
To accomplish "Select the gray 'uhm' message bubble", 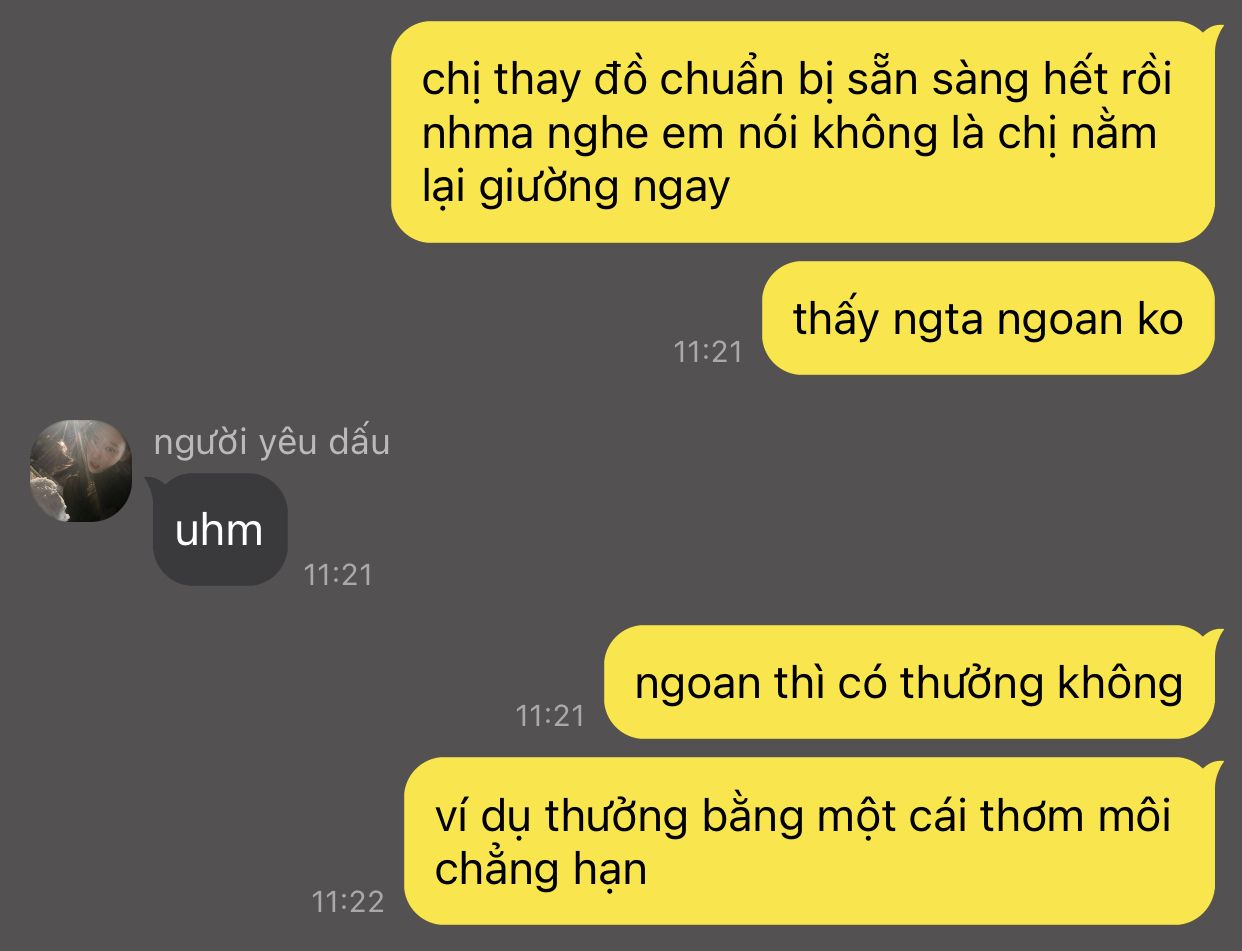I will click(220, 529).
